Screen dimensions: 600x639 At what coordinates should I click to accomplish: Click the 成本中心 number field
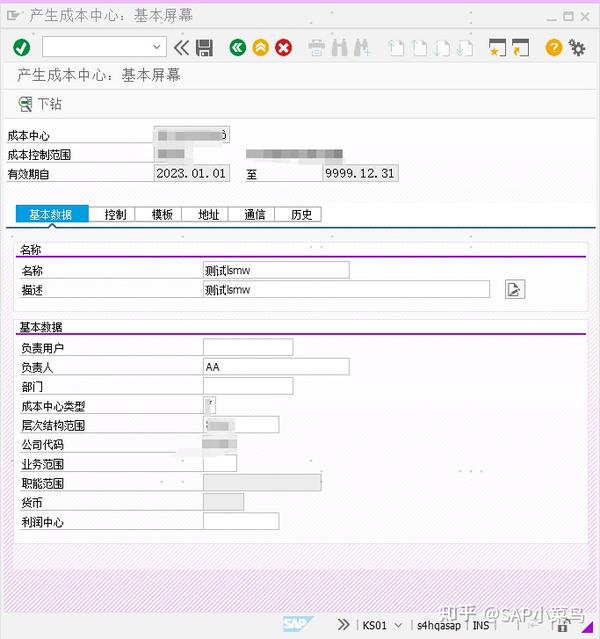coord(192,134)
